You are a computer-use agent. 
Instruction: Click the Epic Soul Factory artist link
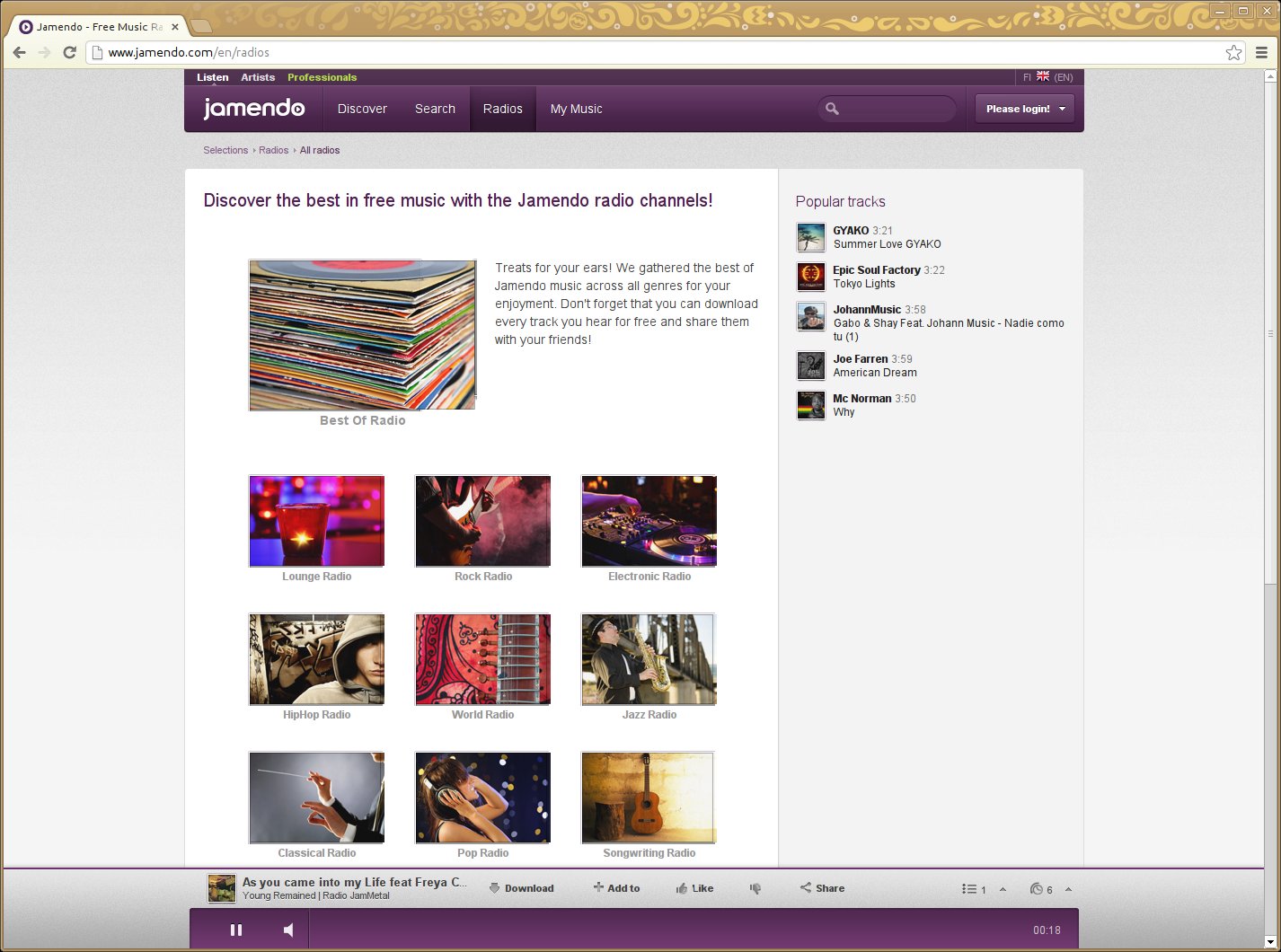877,270
